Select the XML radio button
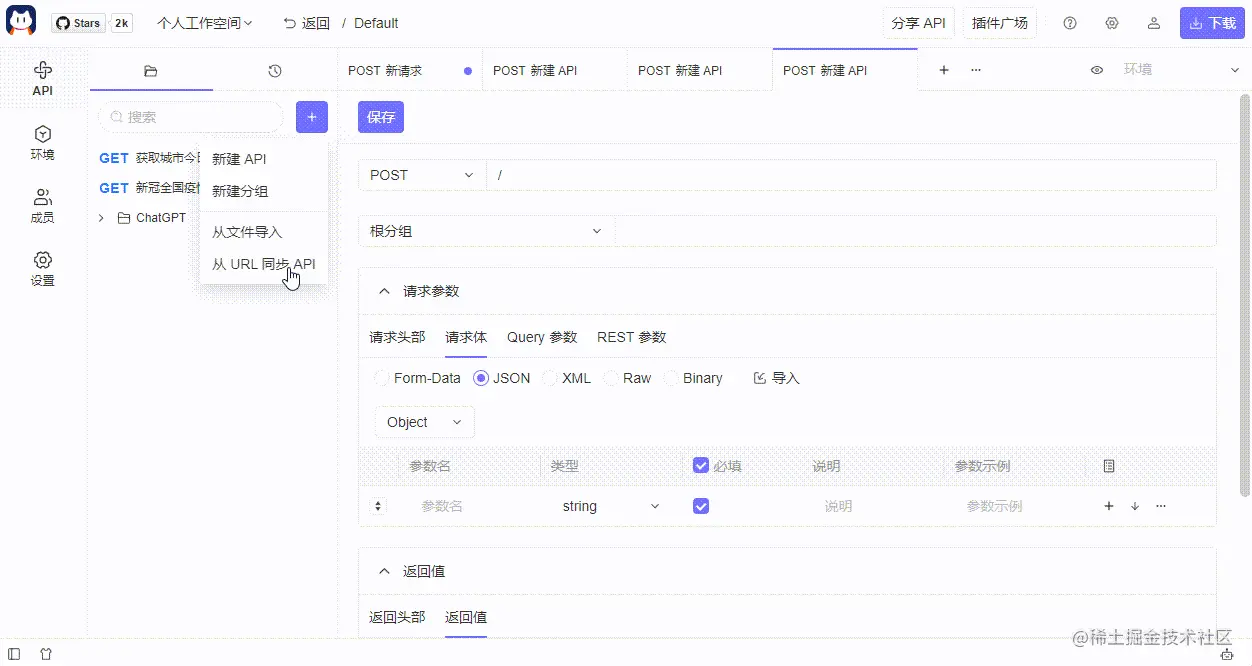The width and height of the screenshot is (1252, 666). (550, 378)
